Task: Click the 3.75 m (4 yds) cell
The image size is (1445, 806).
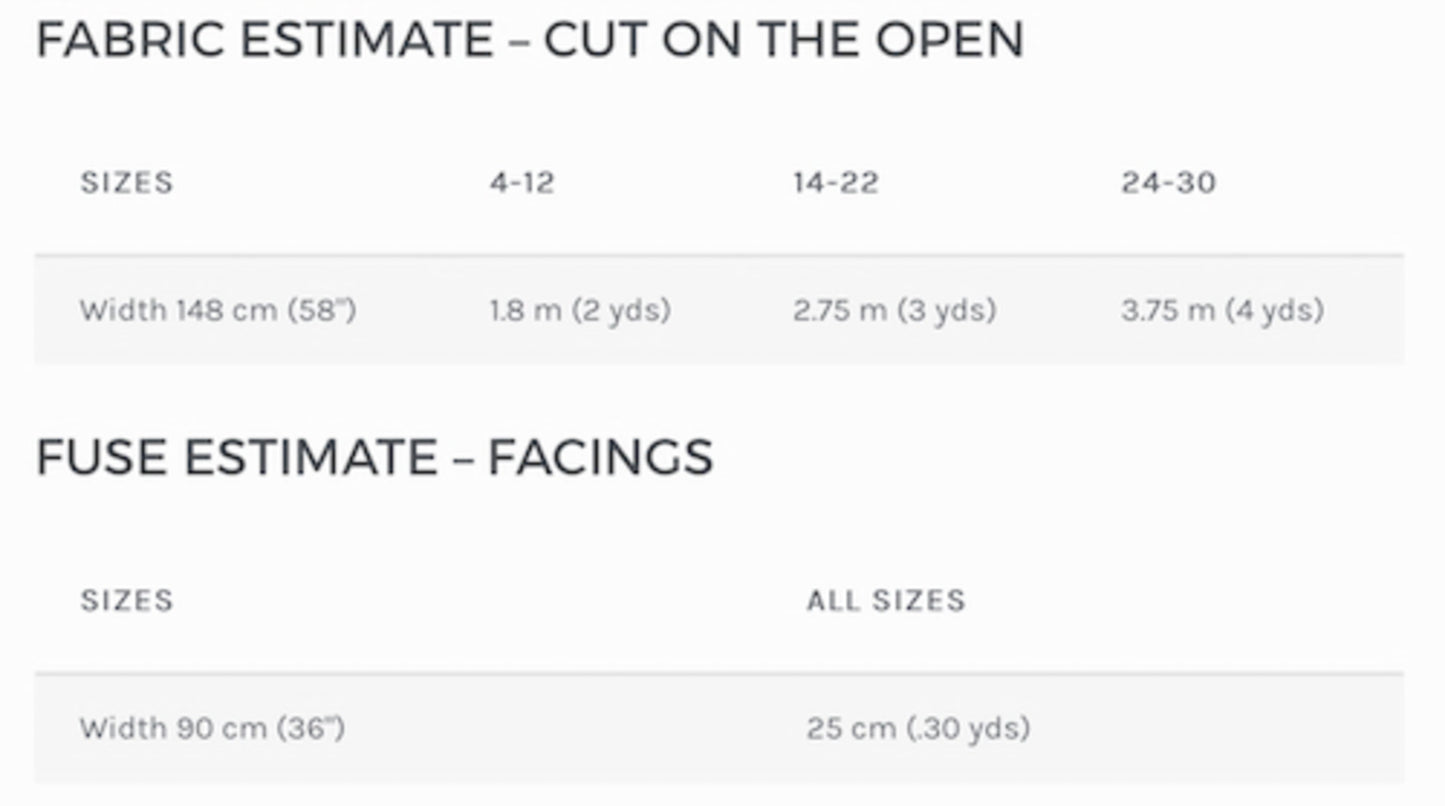Action: coord(1222,310)
